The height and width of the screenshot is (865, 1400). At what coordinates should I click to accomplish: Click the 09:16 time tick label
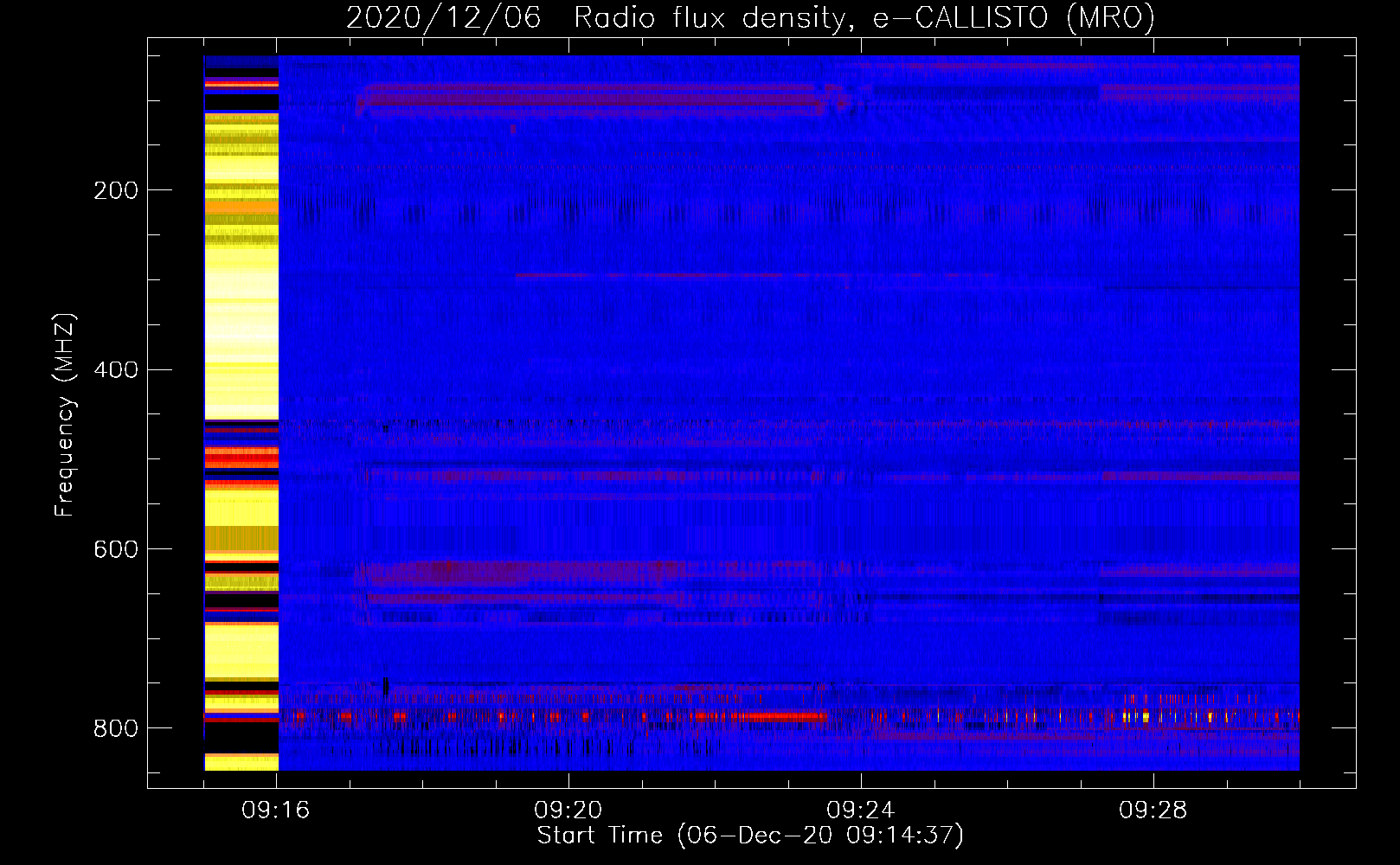click(x=276, y=811)
